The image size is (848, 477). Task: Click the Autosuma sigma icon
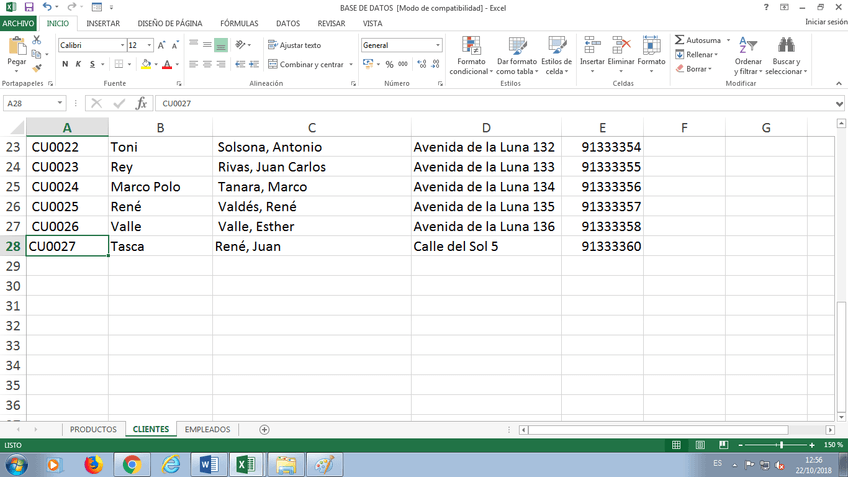click(x=680, y=41)
